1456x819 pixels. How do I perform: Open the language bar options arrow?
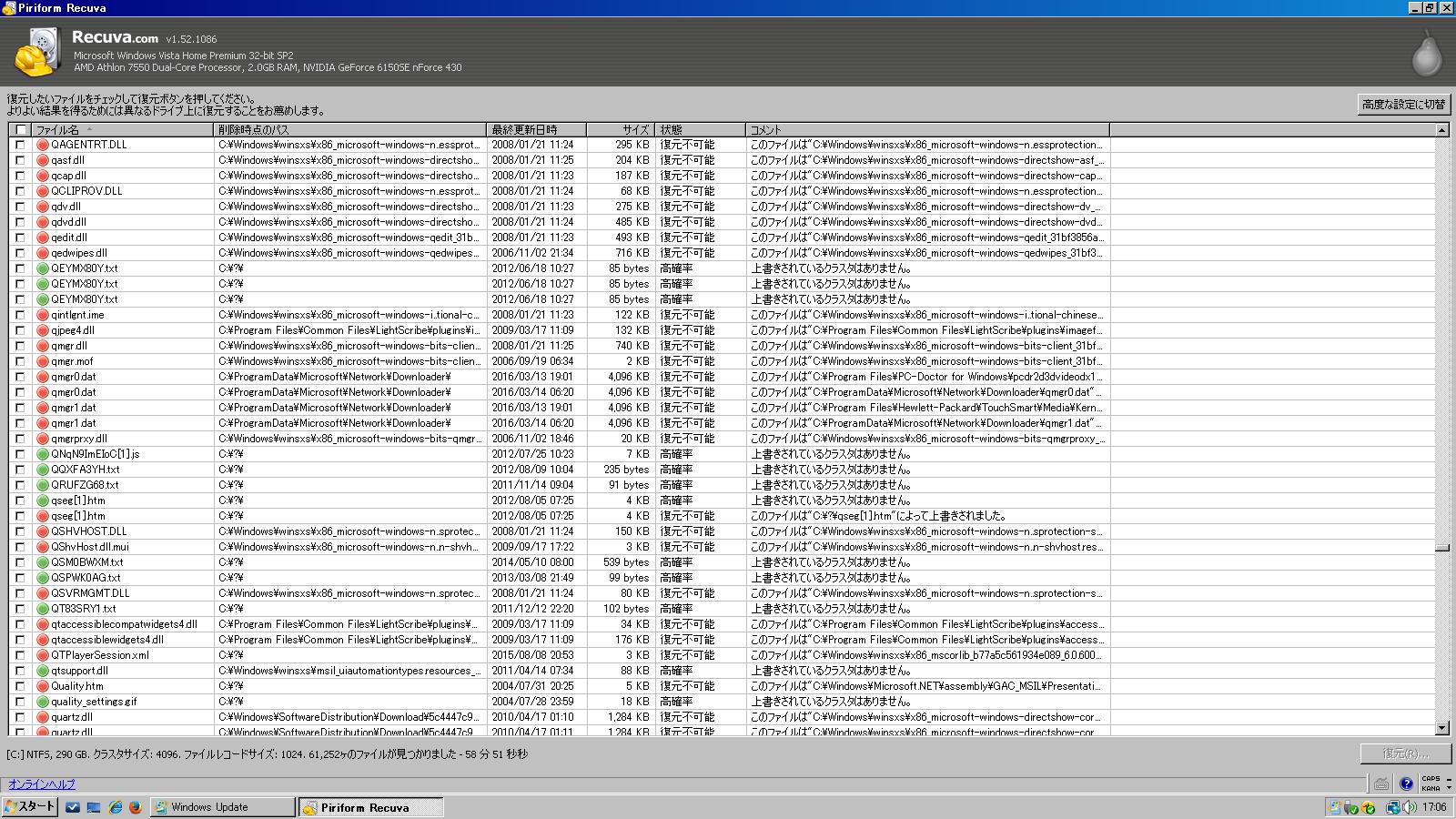pyautogui.click(x=1450, y=788)
